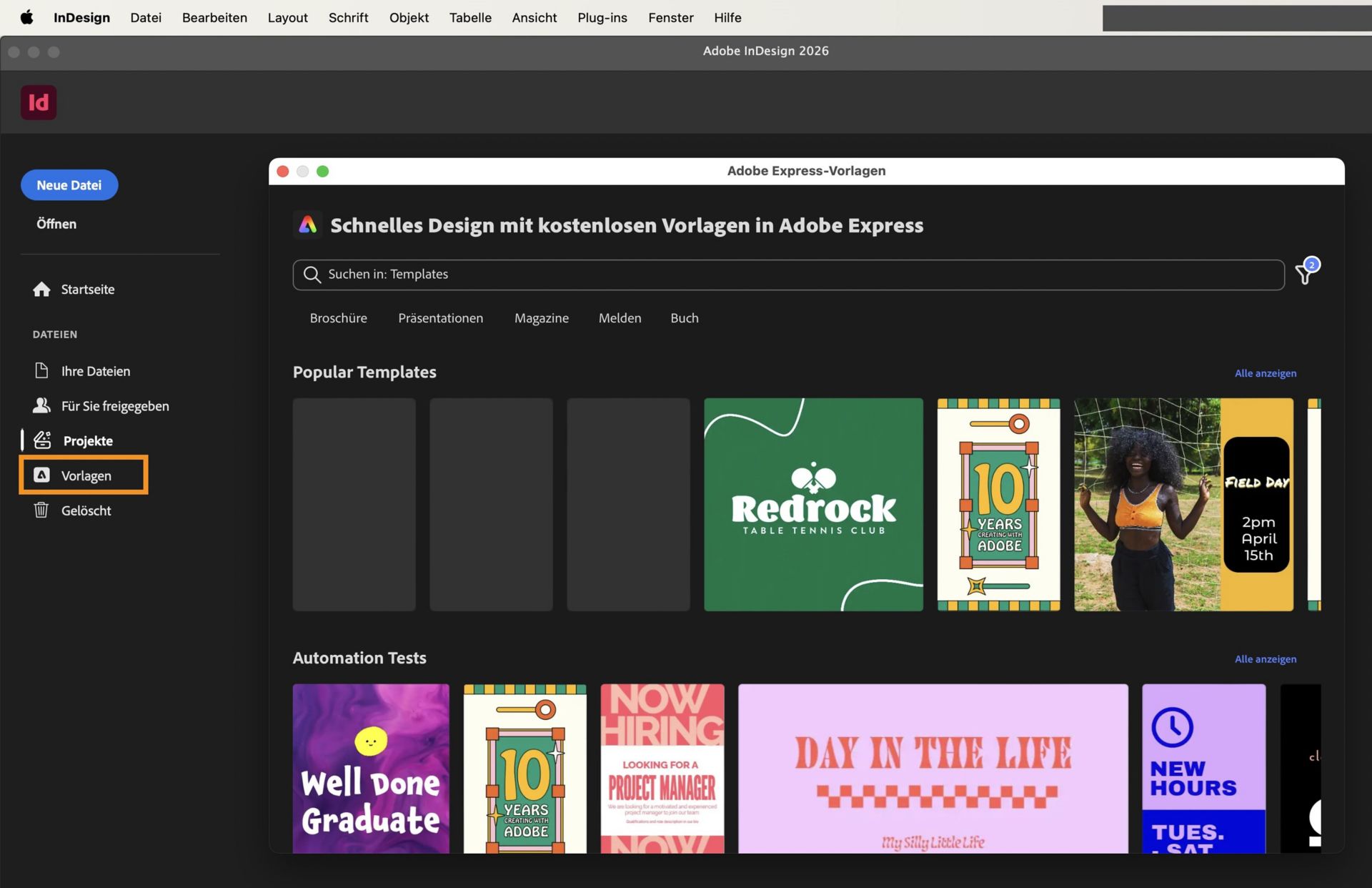Viewport: 1372px width, 888px height.
Task: Click the Adobe Express logo
Action: click(308, 225)
